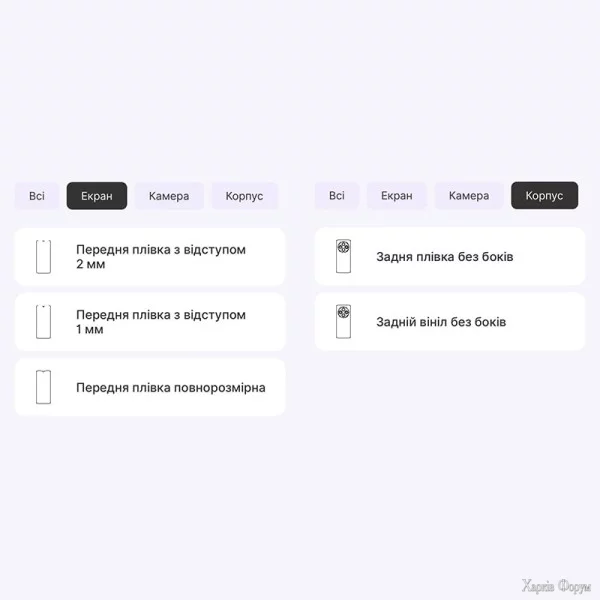The height and width of the screenshot is (600, 600).
Task: Switch to the unselected light Корпус tab
Action: click(244, 196)
